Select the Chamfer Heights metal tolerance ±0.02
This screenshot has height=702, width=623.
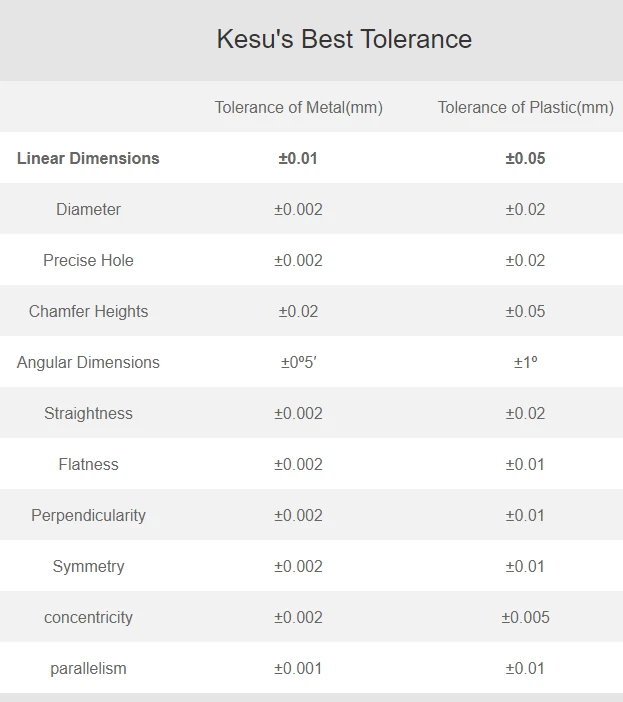(x=298, y=311)
